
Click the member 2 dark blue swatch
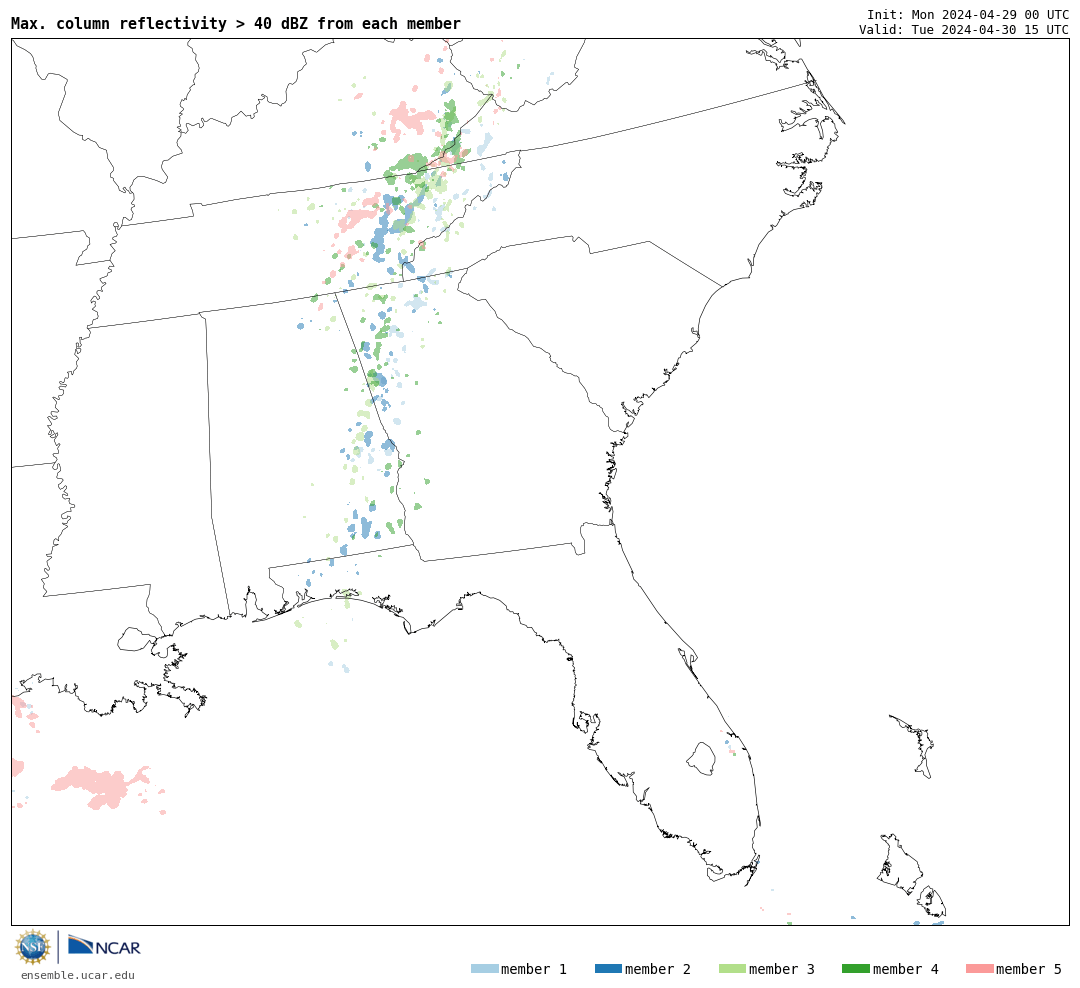(x=608, y=969)
